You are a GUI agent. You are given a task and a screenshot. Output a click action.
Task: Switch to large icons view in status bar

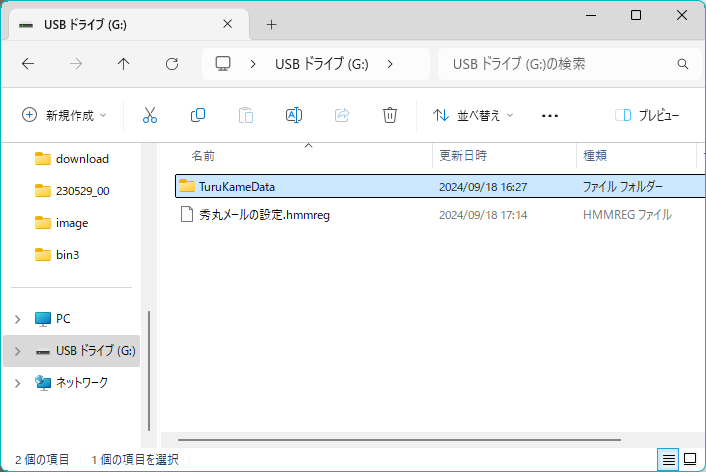[x=690, y=459]
